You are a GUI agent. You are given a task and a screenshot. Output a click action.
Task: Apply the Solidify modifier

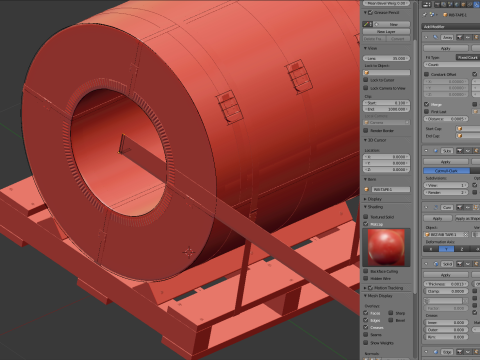tap(446, 275)
